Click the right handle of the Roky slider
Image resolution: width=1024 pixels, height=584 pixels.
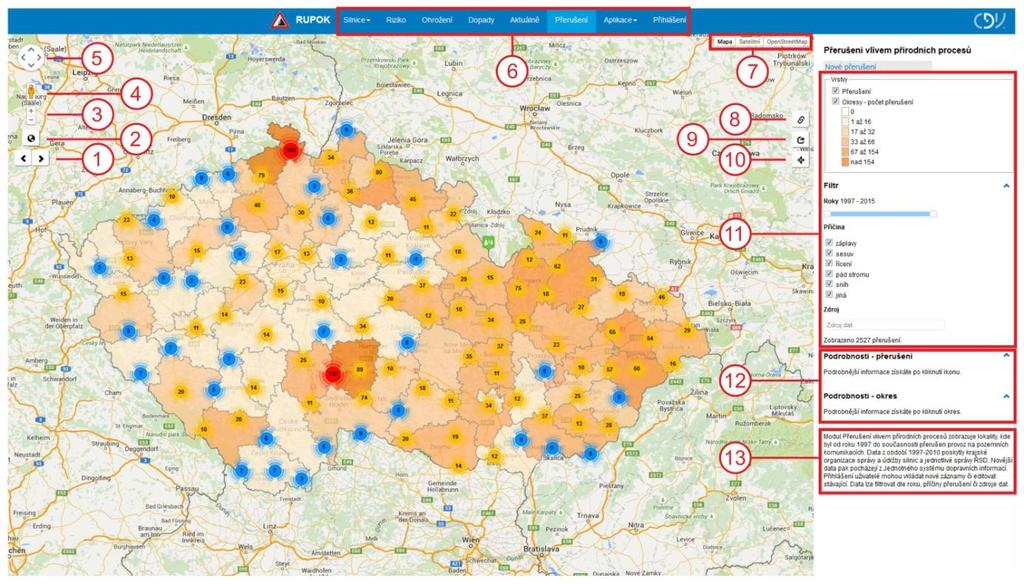933,214
